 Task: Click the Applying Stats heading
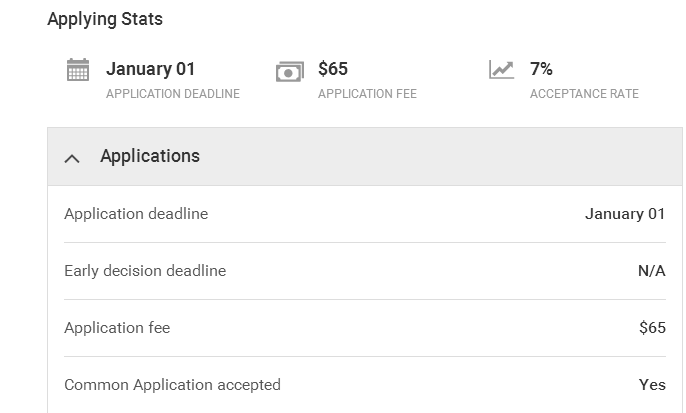pos(105,19)
